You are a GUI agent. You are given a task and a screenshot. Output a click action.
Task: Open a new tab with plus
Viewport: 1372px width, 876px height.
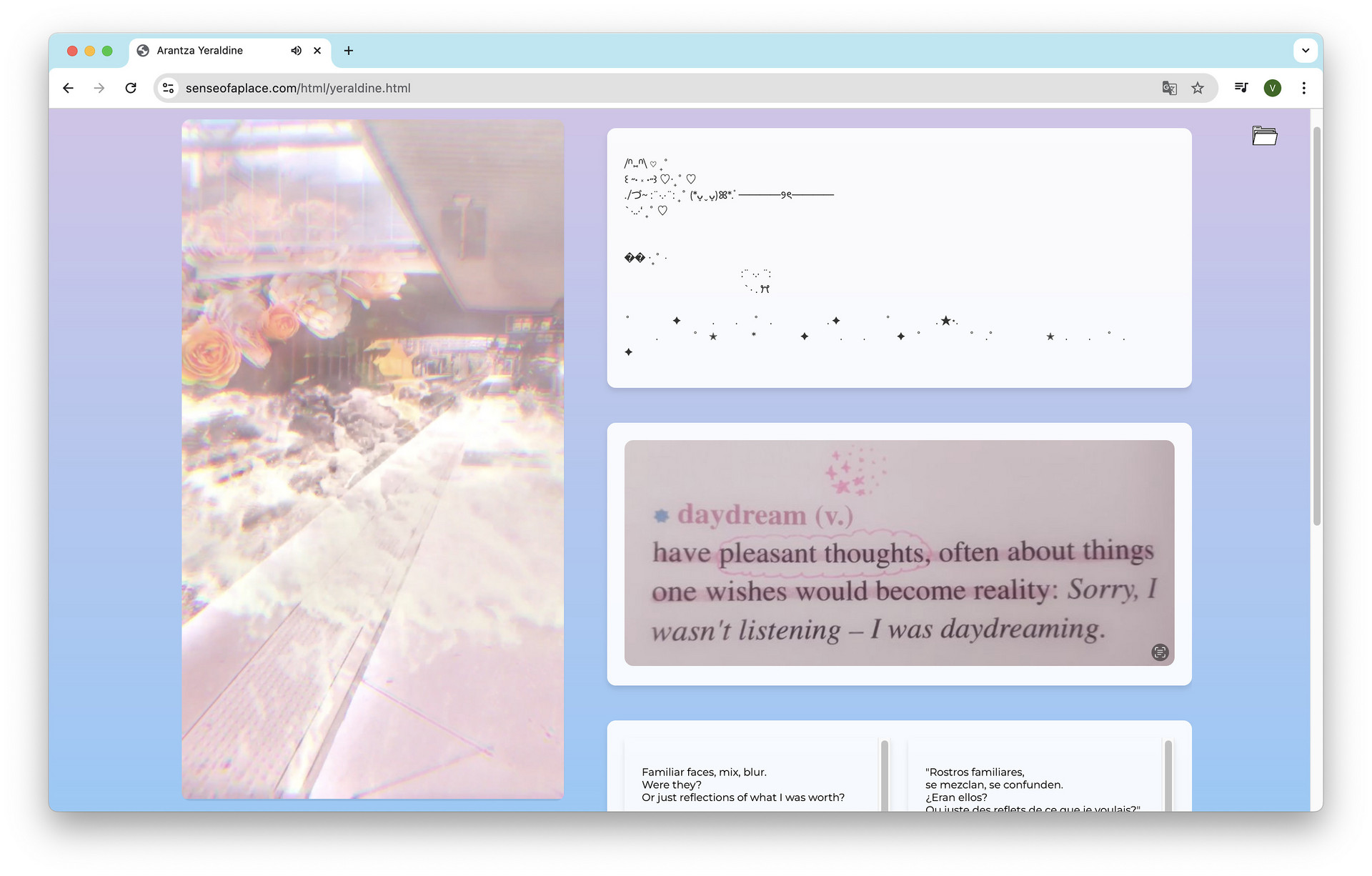coord(349,51)
